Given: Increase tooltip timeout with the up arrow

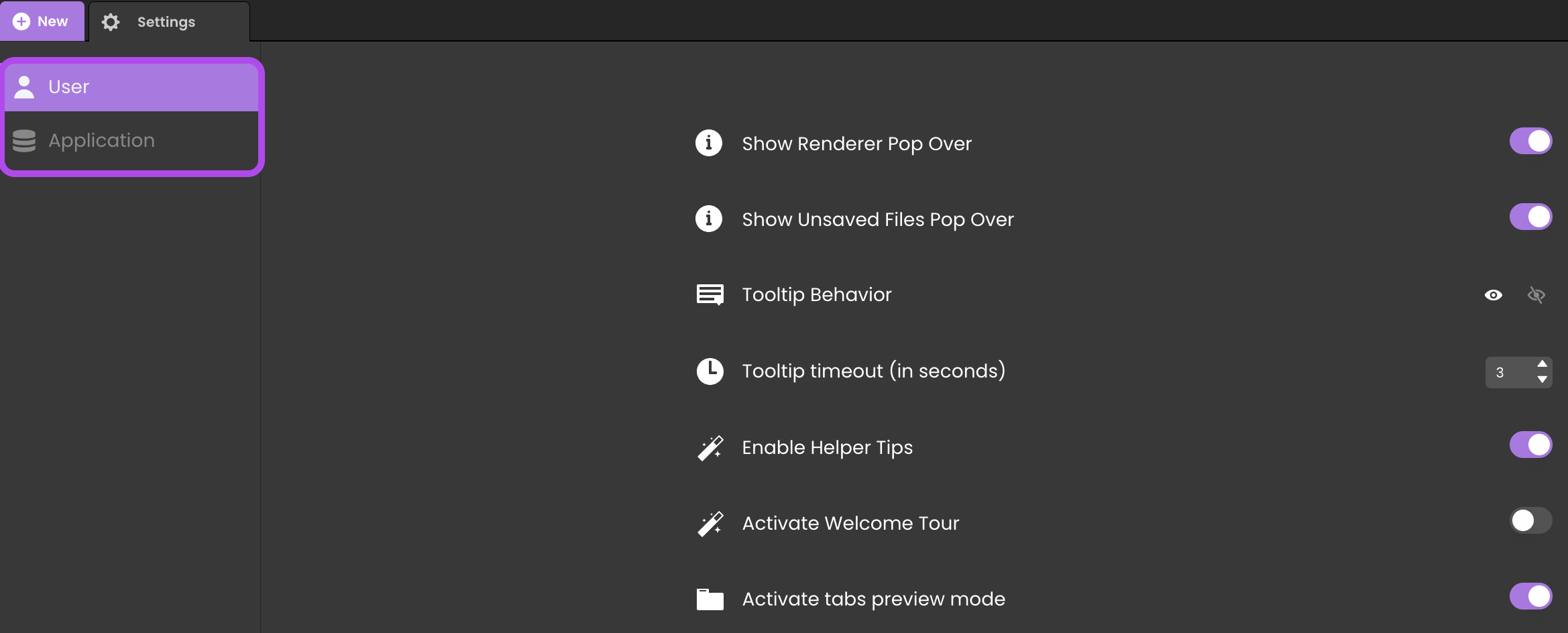Looking at the screenshot, I should [x=1543, y=363].
